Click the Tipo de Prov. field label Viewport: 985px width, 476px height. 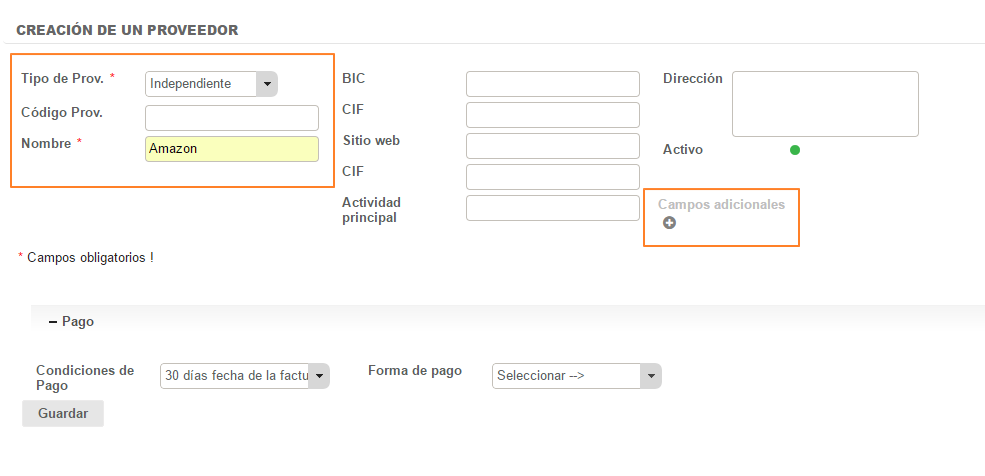62,78
